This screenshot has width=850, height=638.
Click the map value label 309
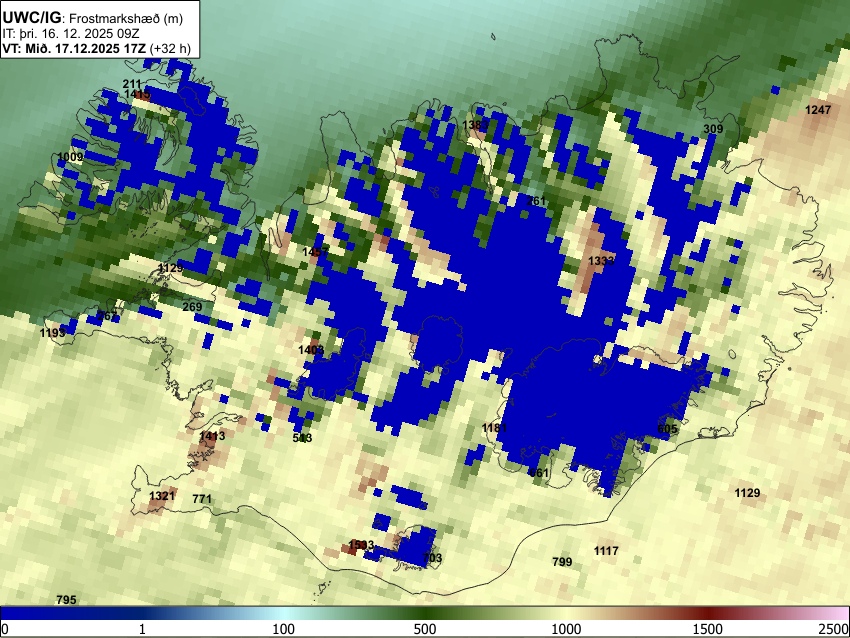pyautogui.click(x=713, y=128)
